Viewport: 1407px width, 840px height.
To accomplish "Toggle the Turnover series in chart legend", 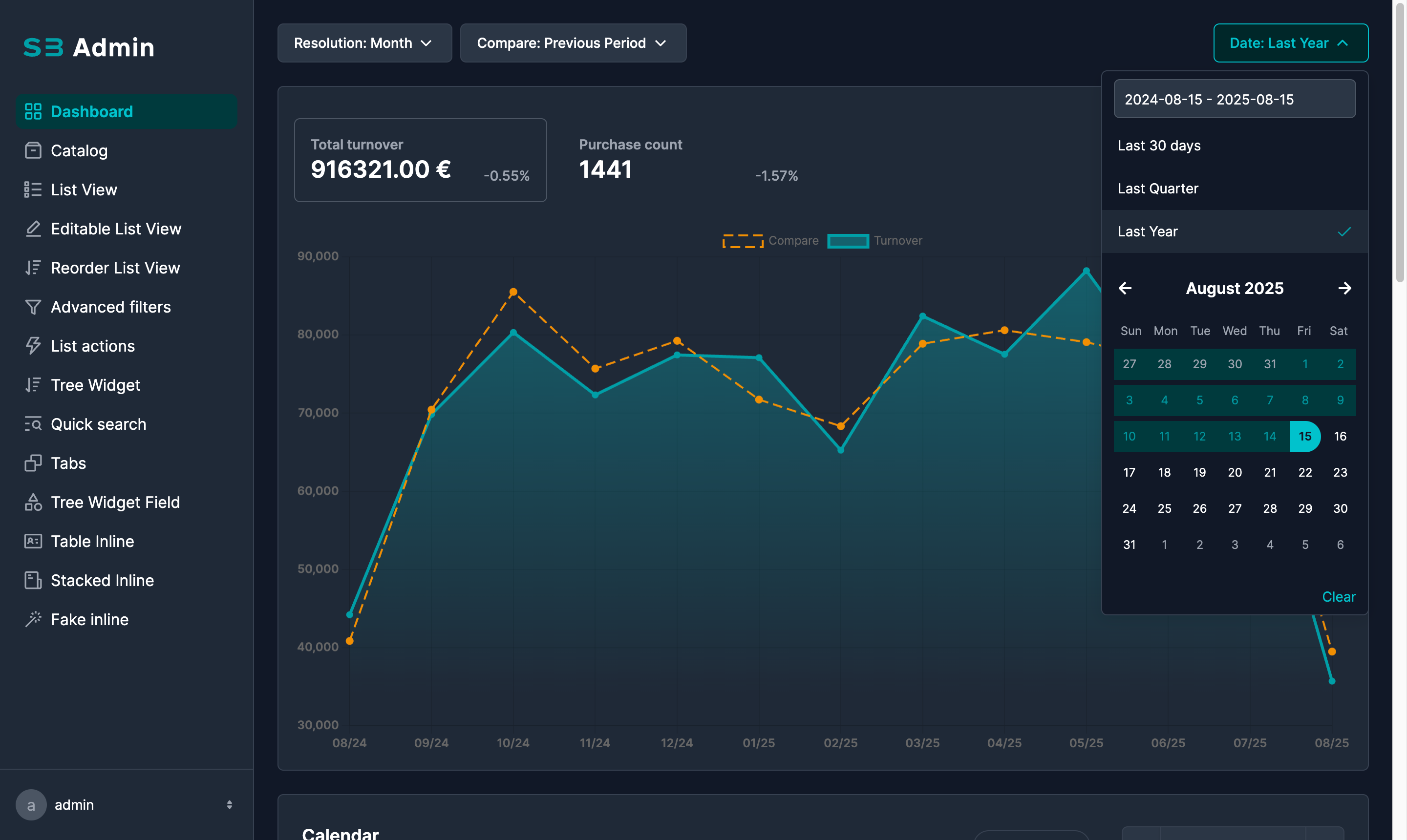I will point(875,241).
